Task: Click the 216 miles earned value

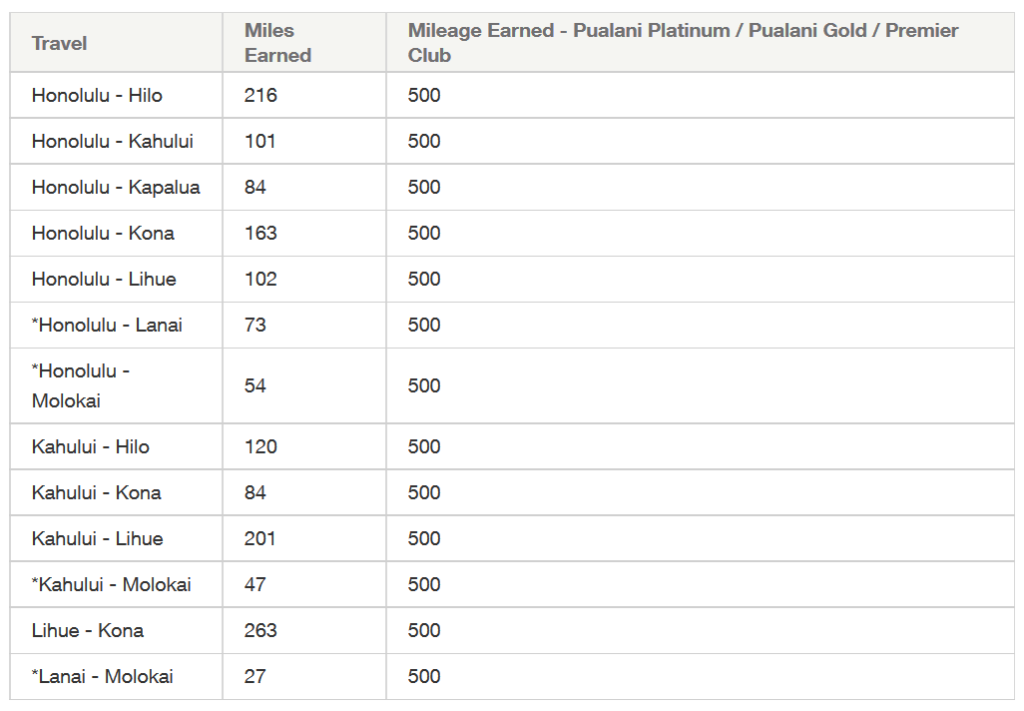Action: coord(261,95)
